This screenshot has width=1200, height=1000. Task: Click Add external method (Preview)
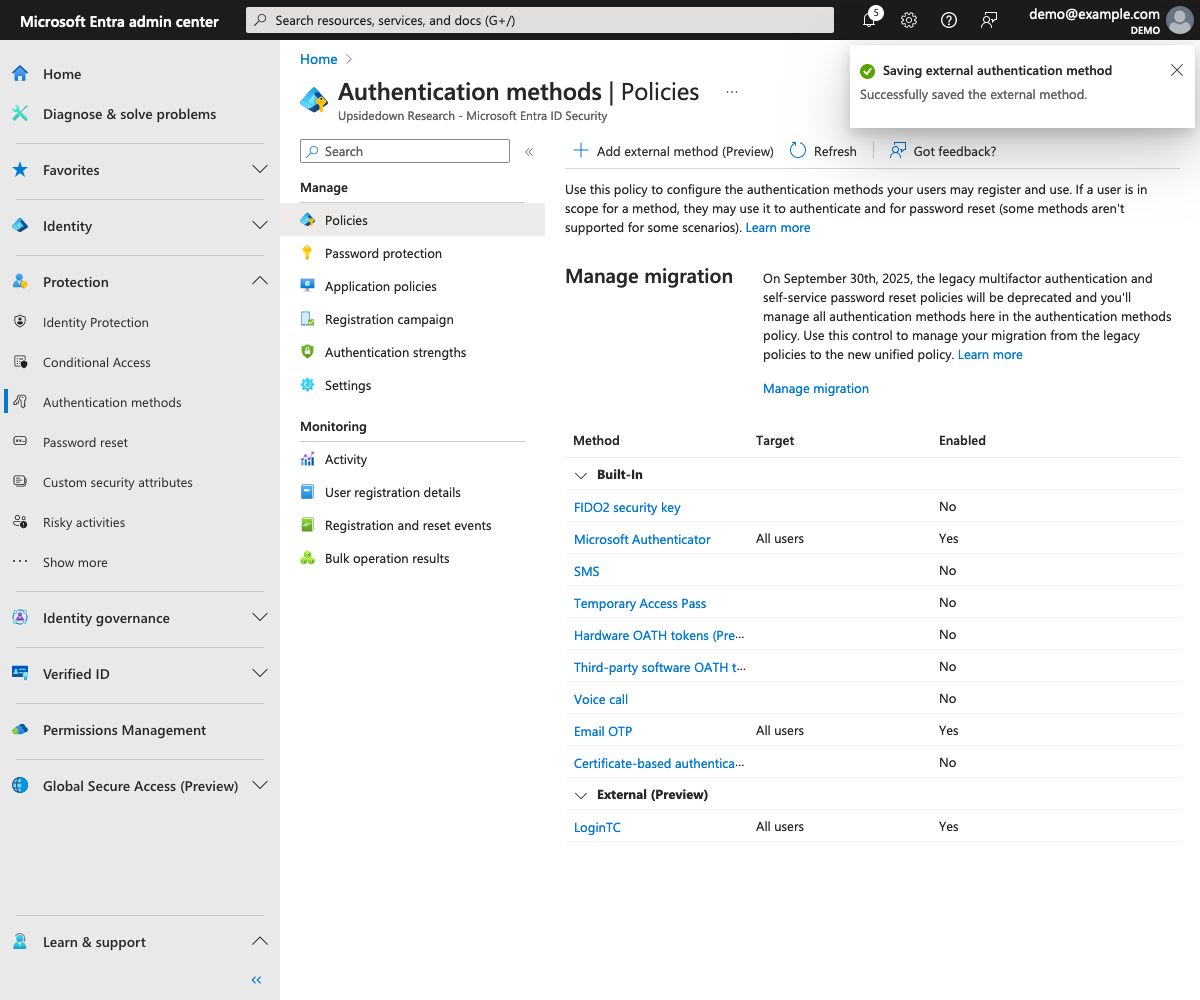(x=672, y=151)
